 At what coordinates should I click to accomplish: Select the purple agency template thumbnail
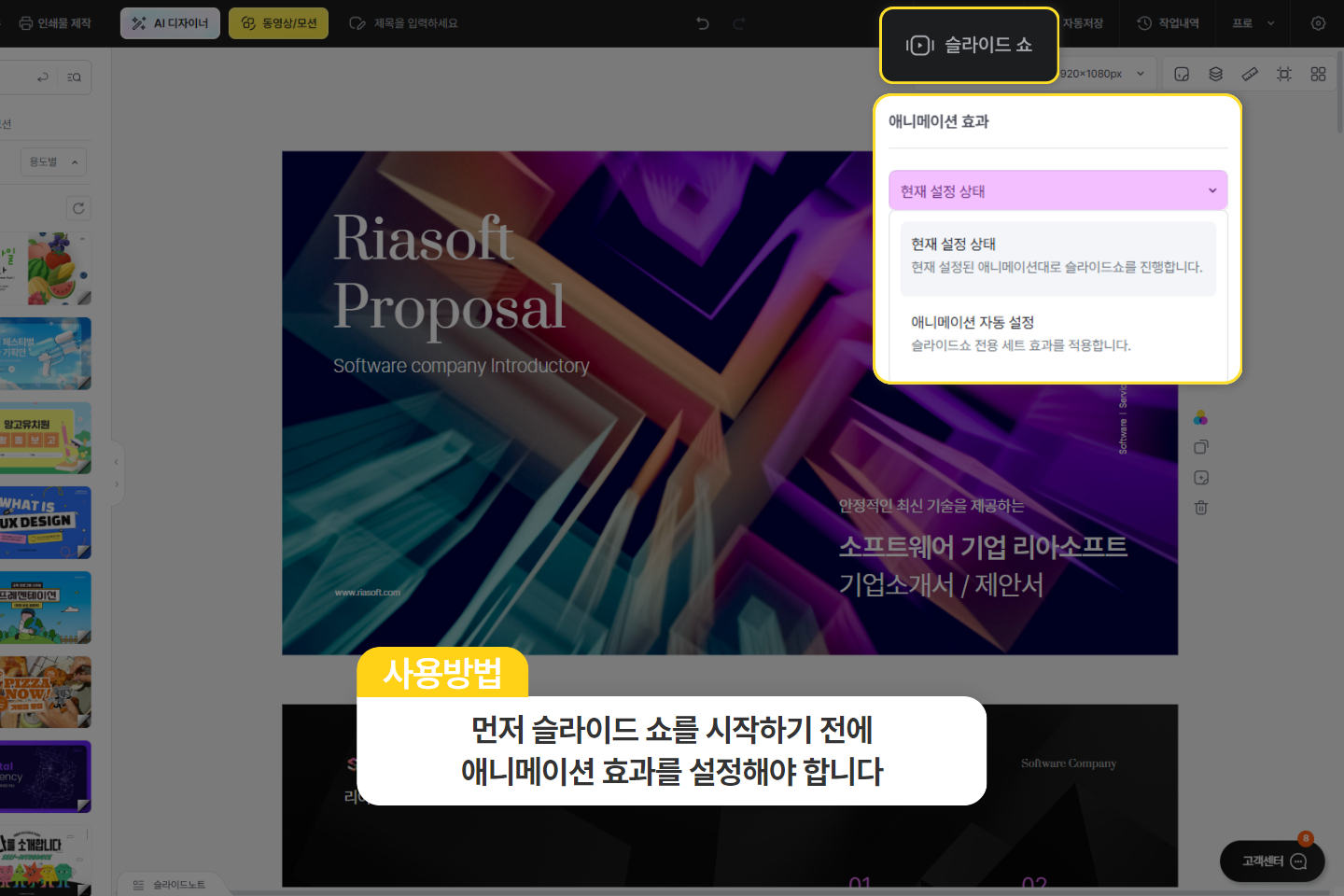[46, 777]
